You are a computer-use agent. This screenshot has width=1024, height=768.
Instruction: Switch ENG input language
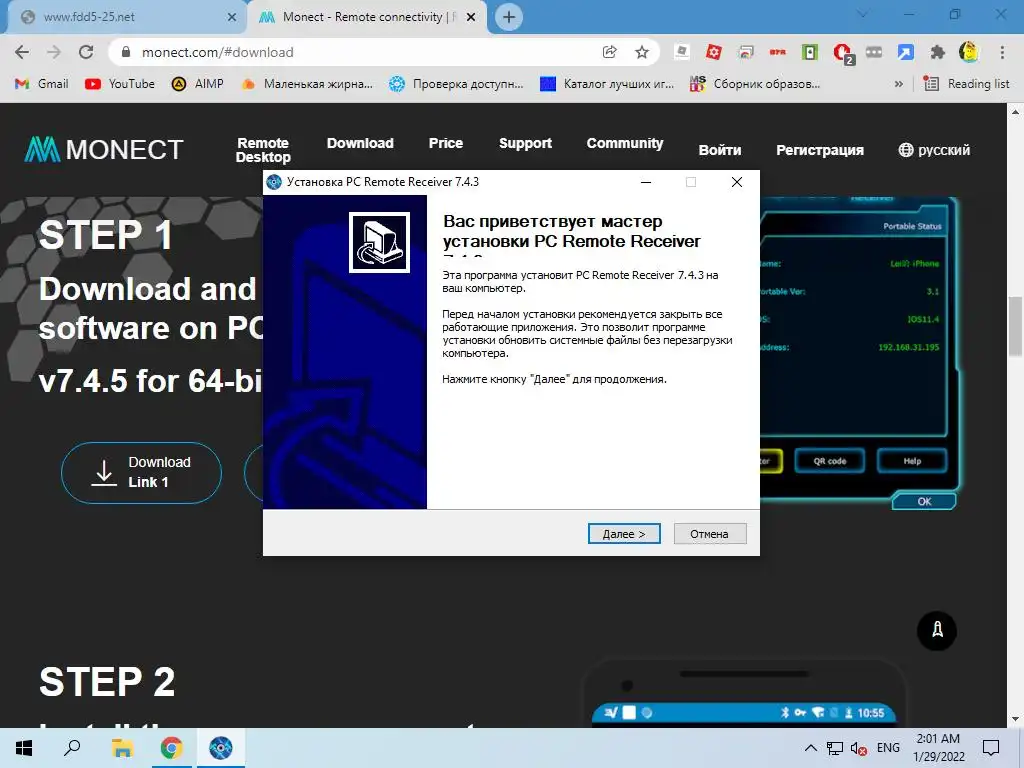tap(888, 748)
